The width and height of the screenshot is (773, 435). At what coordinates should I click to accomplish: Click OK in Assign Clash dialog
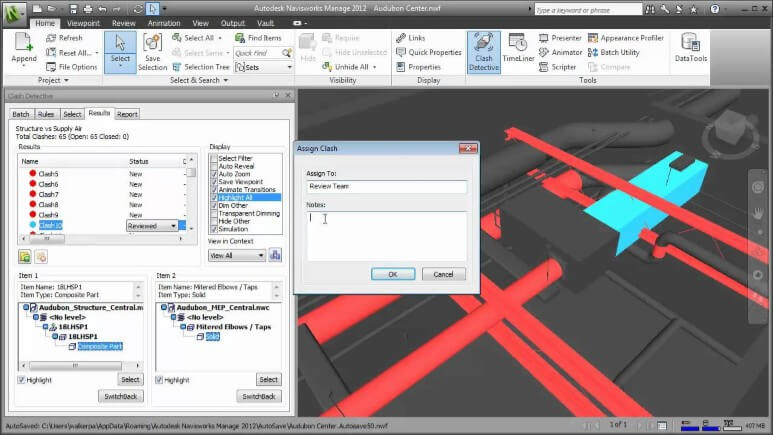pyautogui.click(x=393, y=274)
